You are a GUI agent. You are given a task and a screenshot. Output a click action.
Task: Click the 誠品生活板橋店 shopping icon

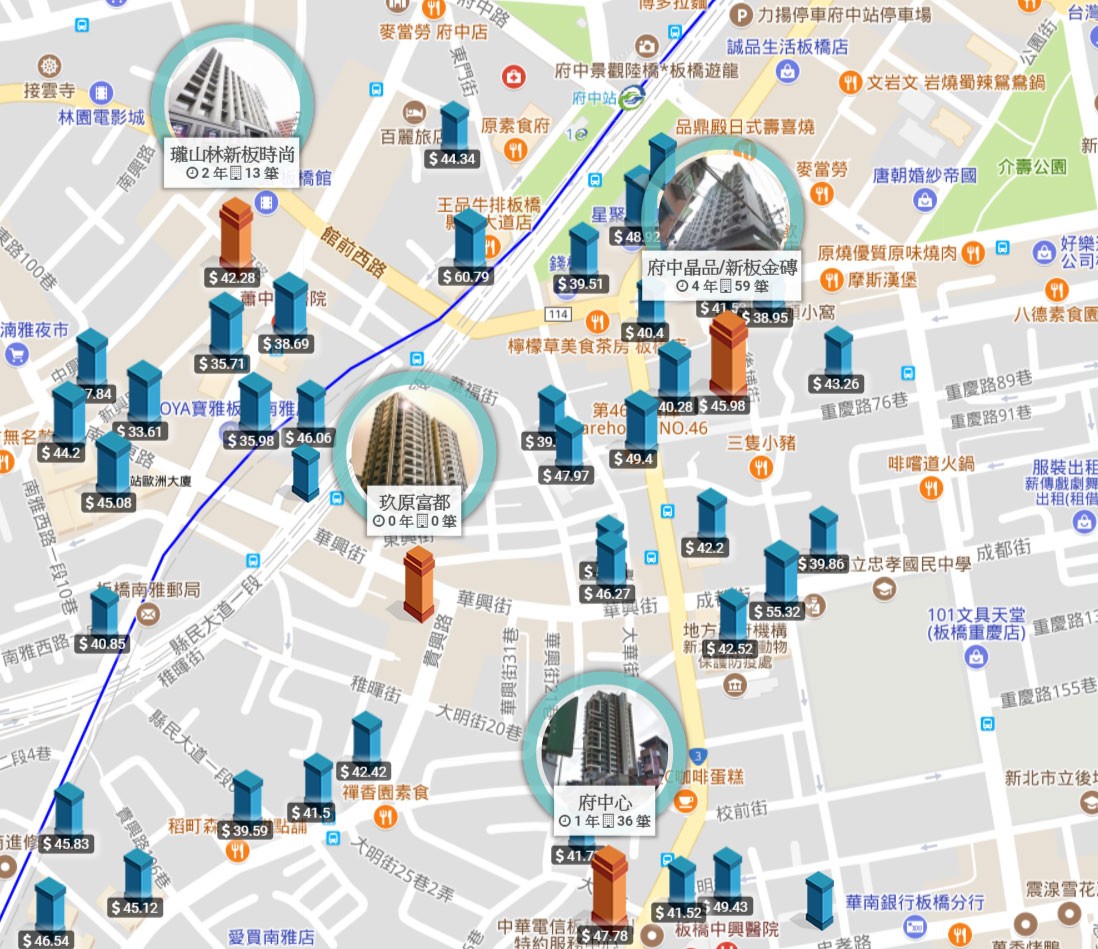click(787, 71)
